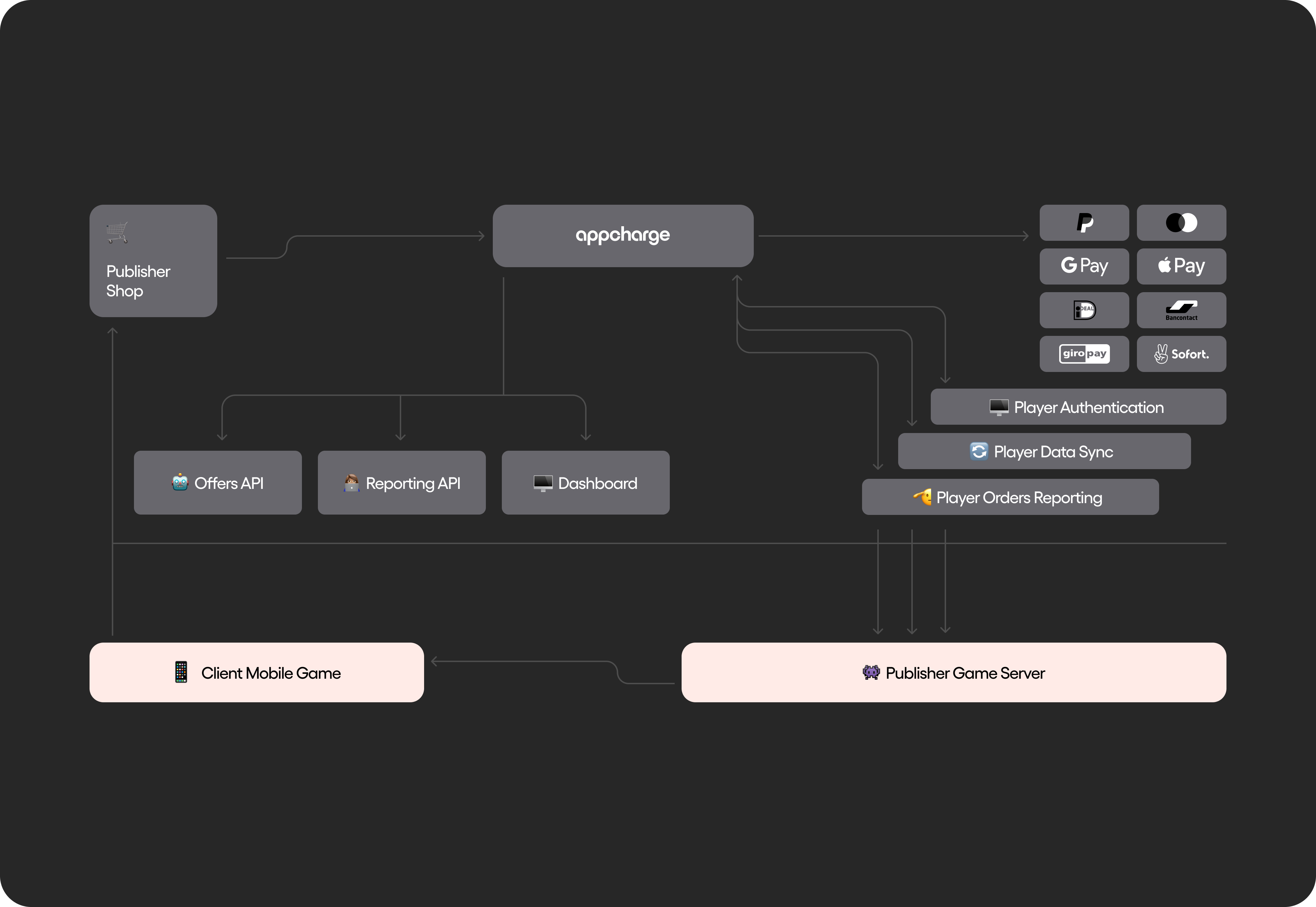Click the alien icon in Publisher Game Server
Viewport: 1316px width, 907px height.
pyautogui.click(x=871, y=672)
